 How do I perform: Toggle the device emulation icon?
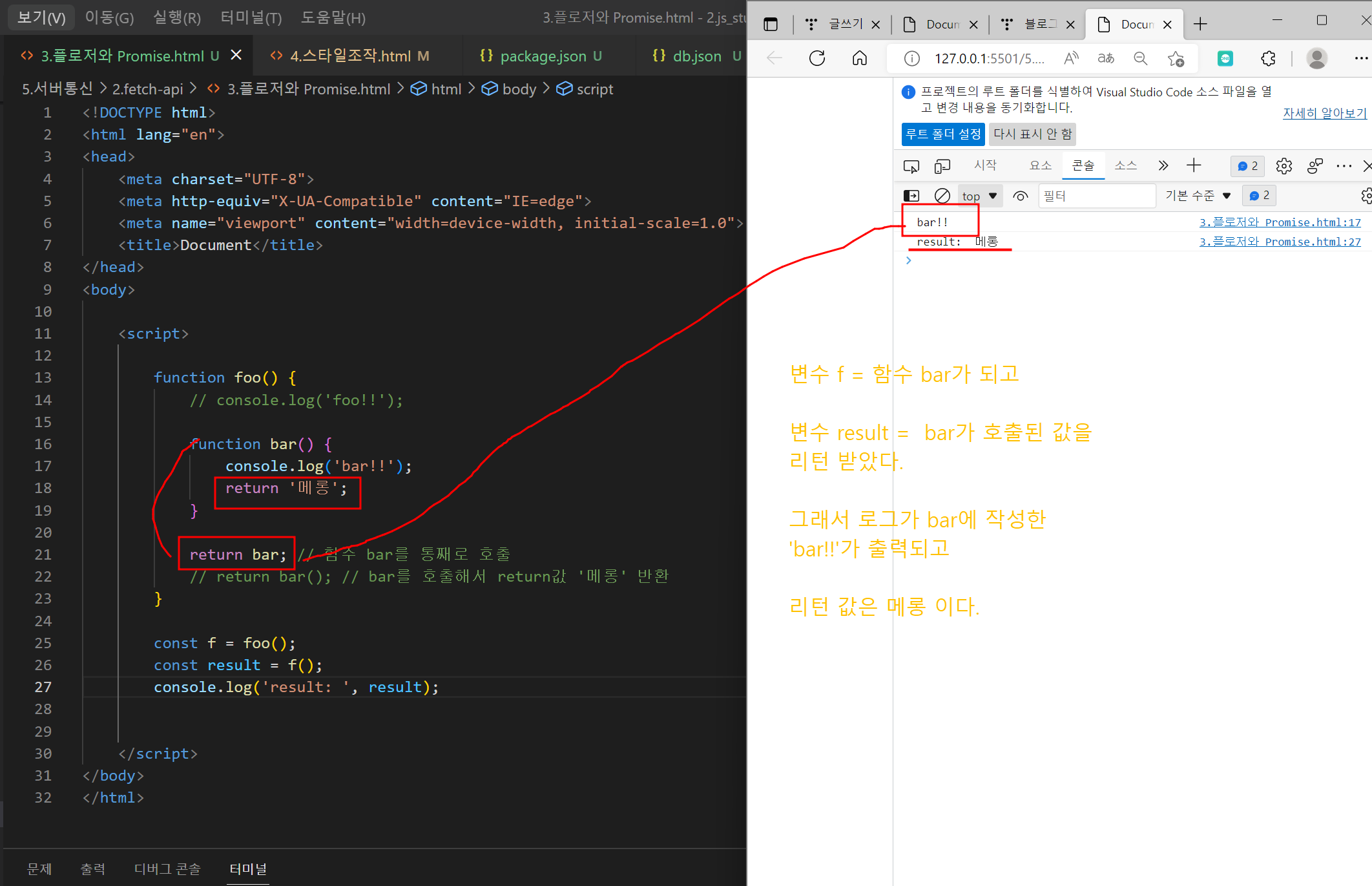[942, 166]
